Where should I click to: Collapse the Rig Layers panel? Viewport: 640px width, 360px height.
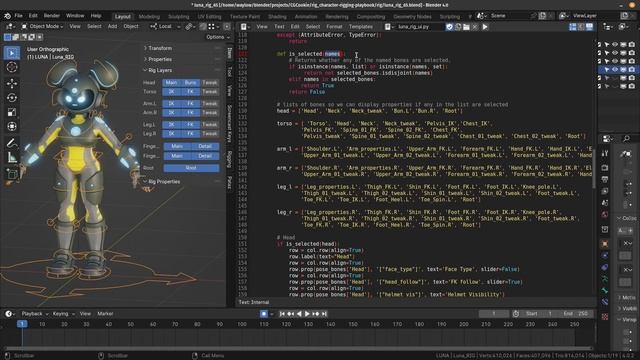160,70
